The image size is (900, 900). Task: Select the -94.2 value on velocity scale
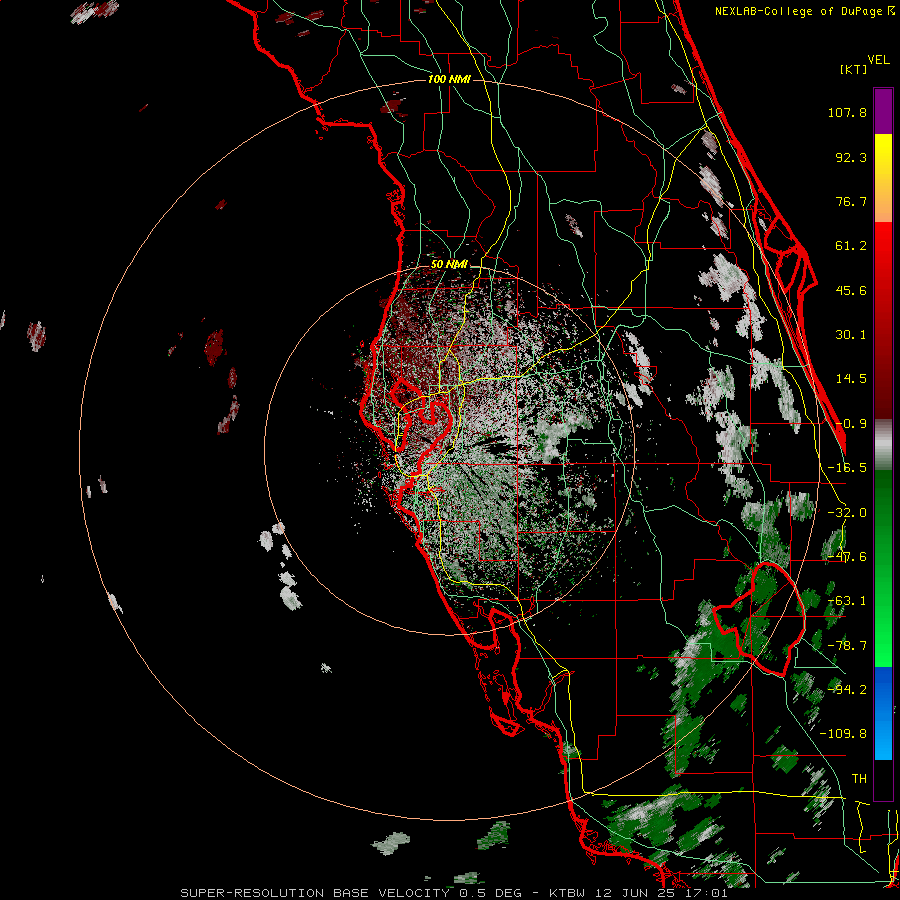847,690
